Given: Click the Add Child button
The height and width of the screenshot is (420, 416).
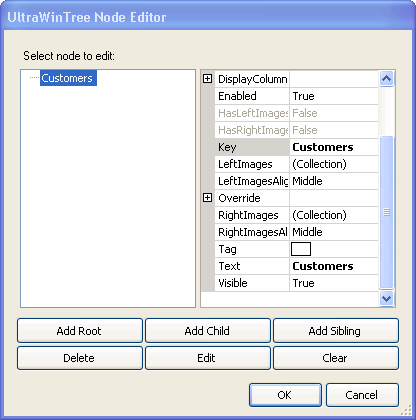Looking at the screenshot, I should tap(208, 331).
